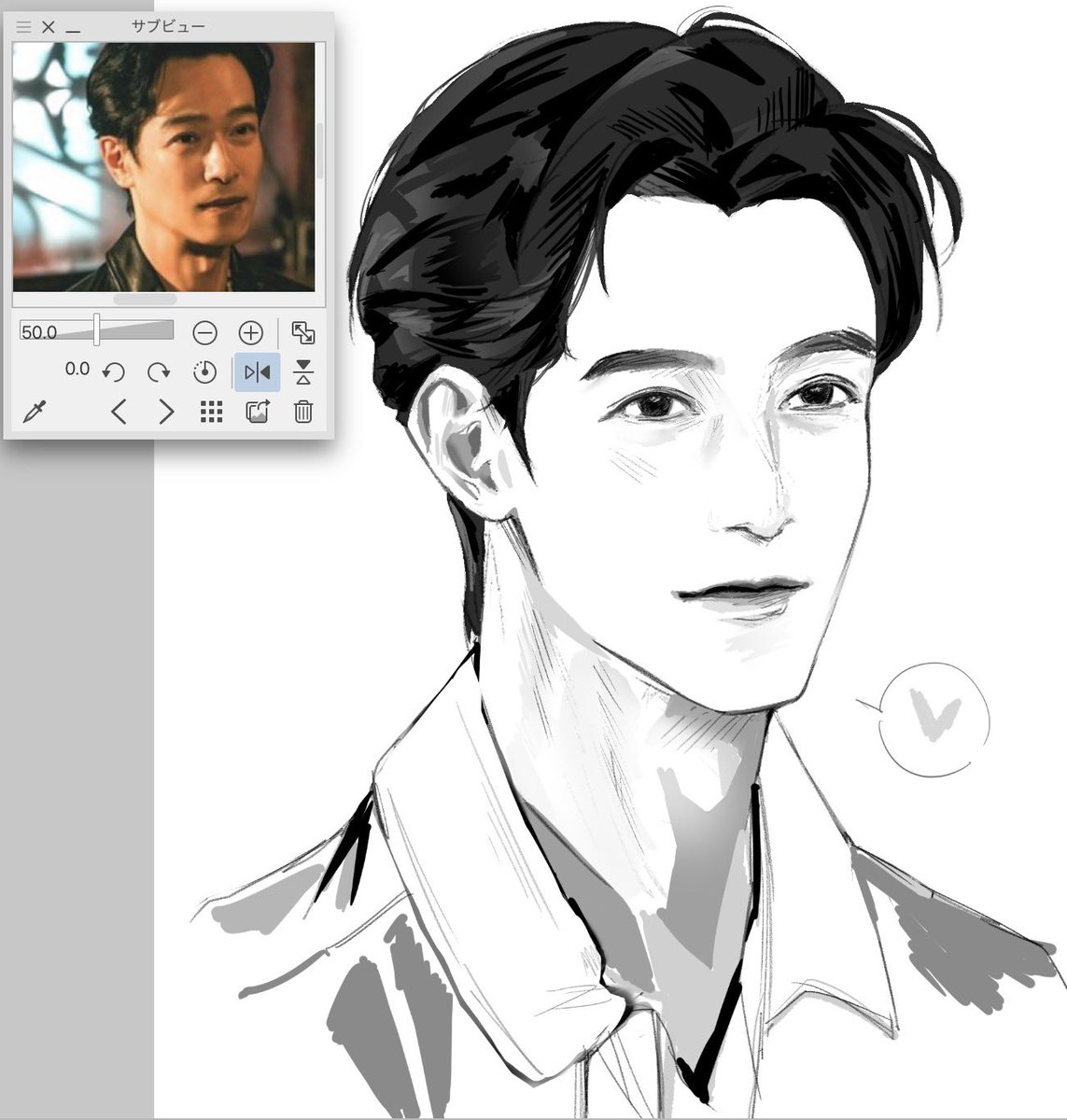Click the 0.0 rotation angle value

77,370
